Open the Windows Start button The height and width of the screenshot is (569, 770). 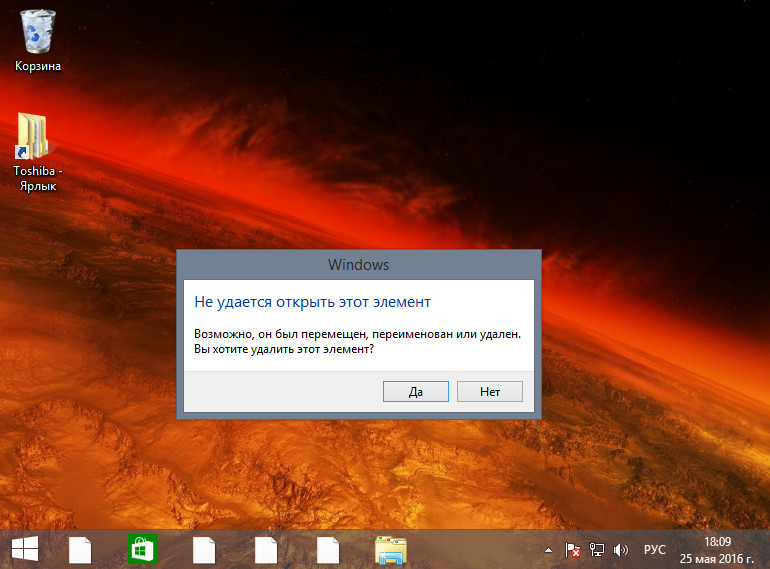(x=25, y=549)
